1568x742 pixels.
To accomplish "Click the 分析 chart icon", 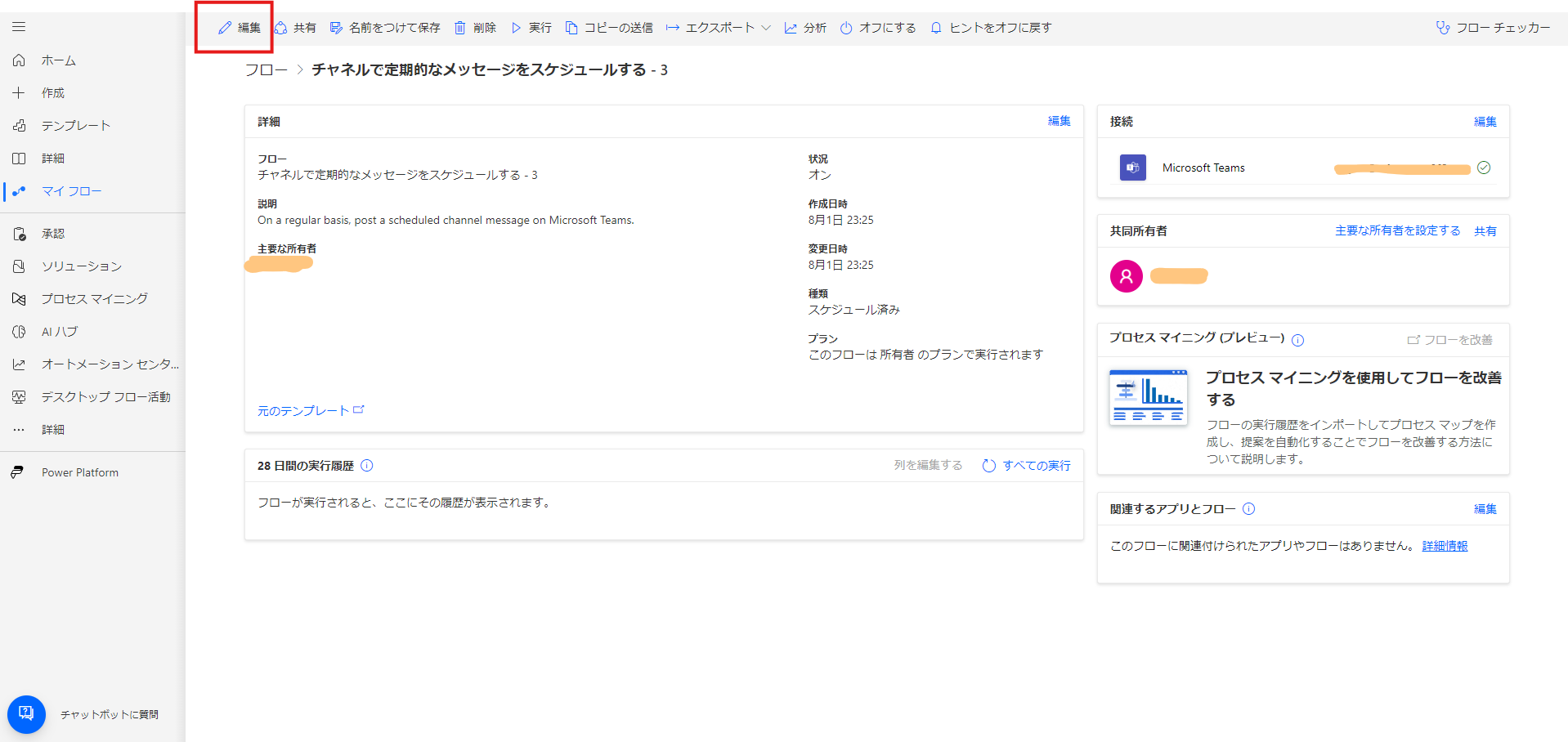I will point(791,28).
